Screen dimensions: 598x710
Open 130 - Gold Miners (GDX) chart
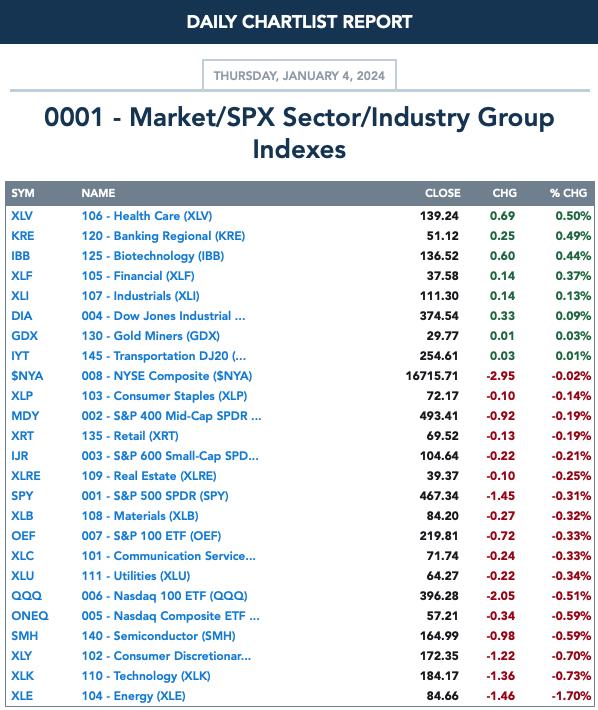pyautogui.click(x=150, y=336)
